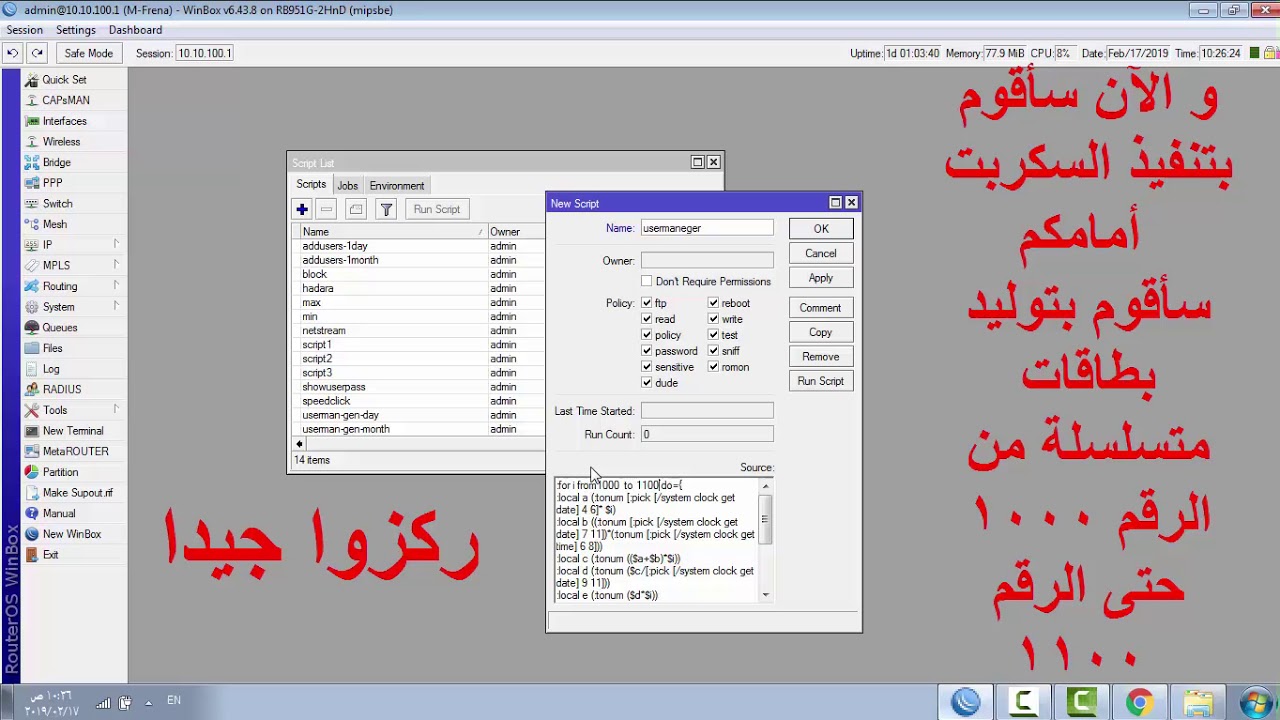Open the Dashboard menu

(x=135, y=30)
